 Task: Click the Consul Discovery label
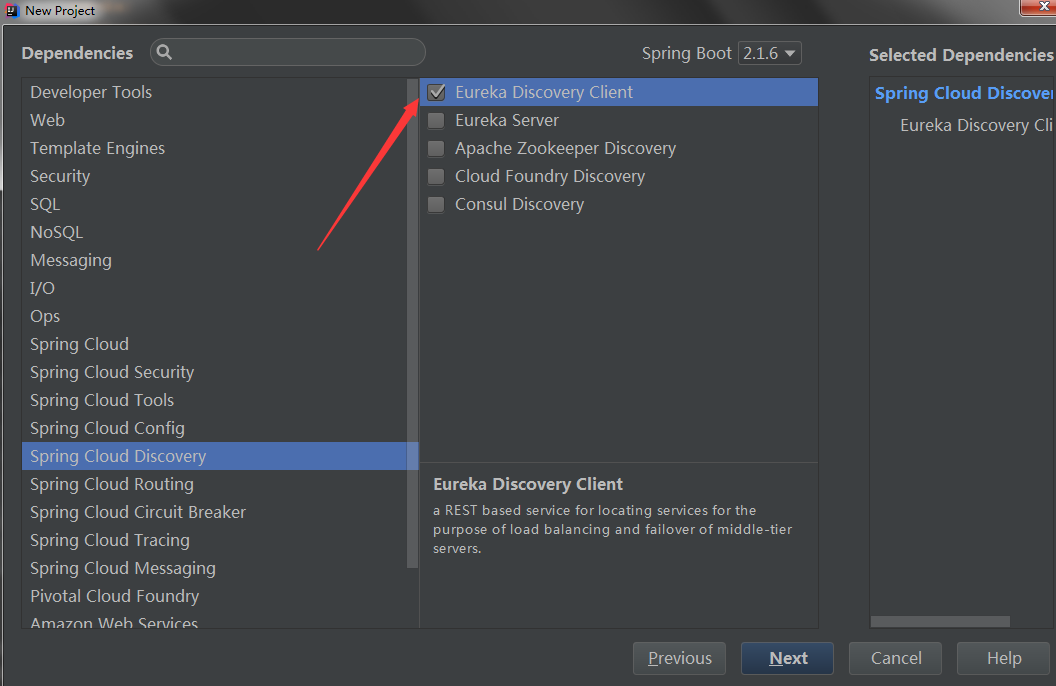519,205
